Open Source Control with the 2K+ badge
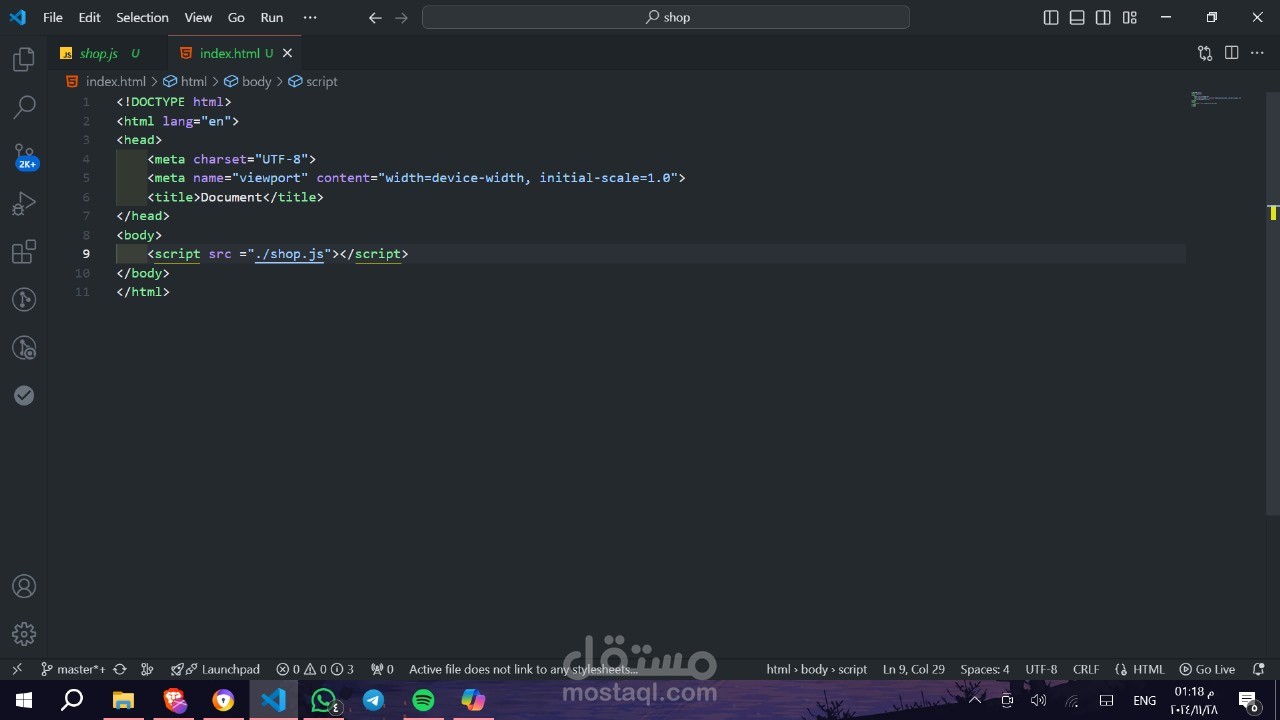Viewport: 1280px width, 720px height. coord(24,155)
